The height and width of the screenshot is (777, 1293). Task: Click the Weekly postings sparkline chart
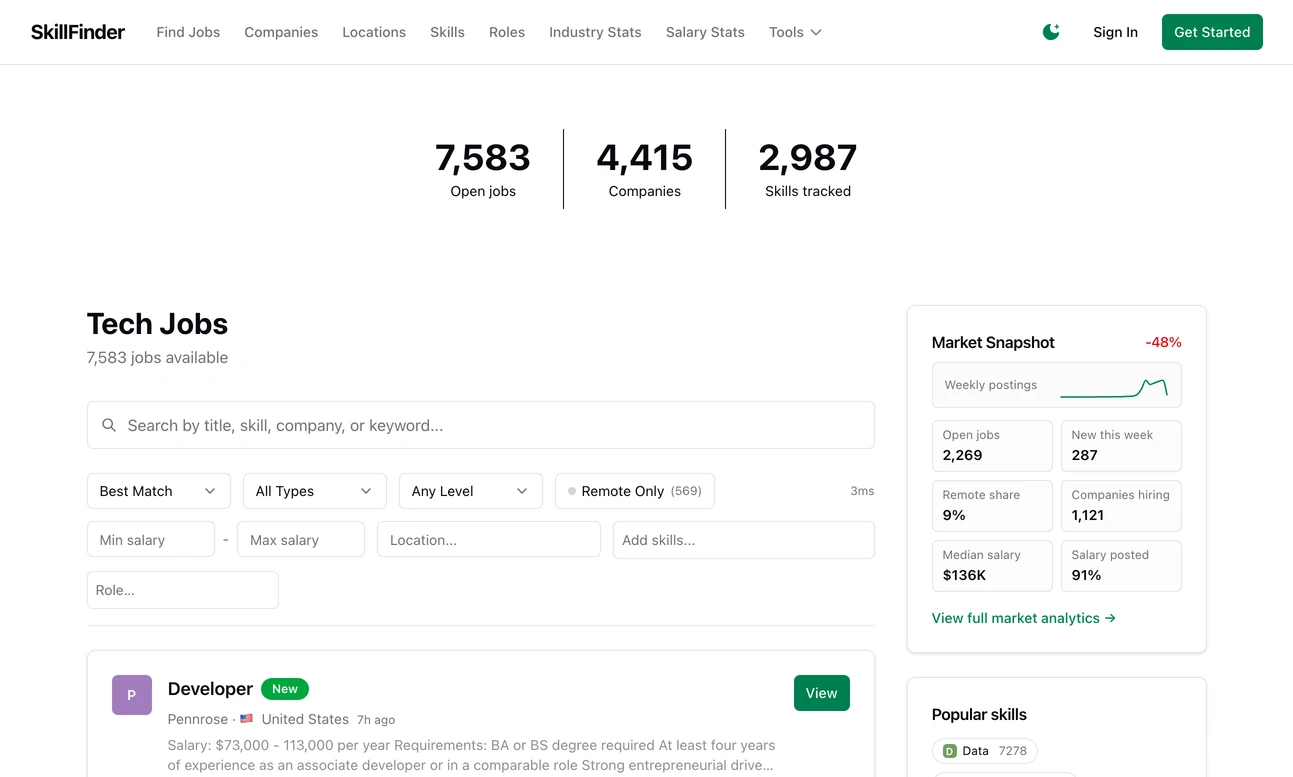[1113, 386]
